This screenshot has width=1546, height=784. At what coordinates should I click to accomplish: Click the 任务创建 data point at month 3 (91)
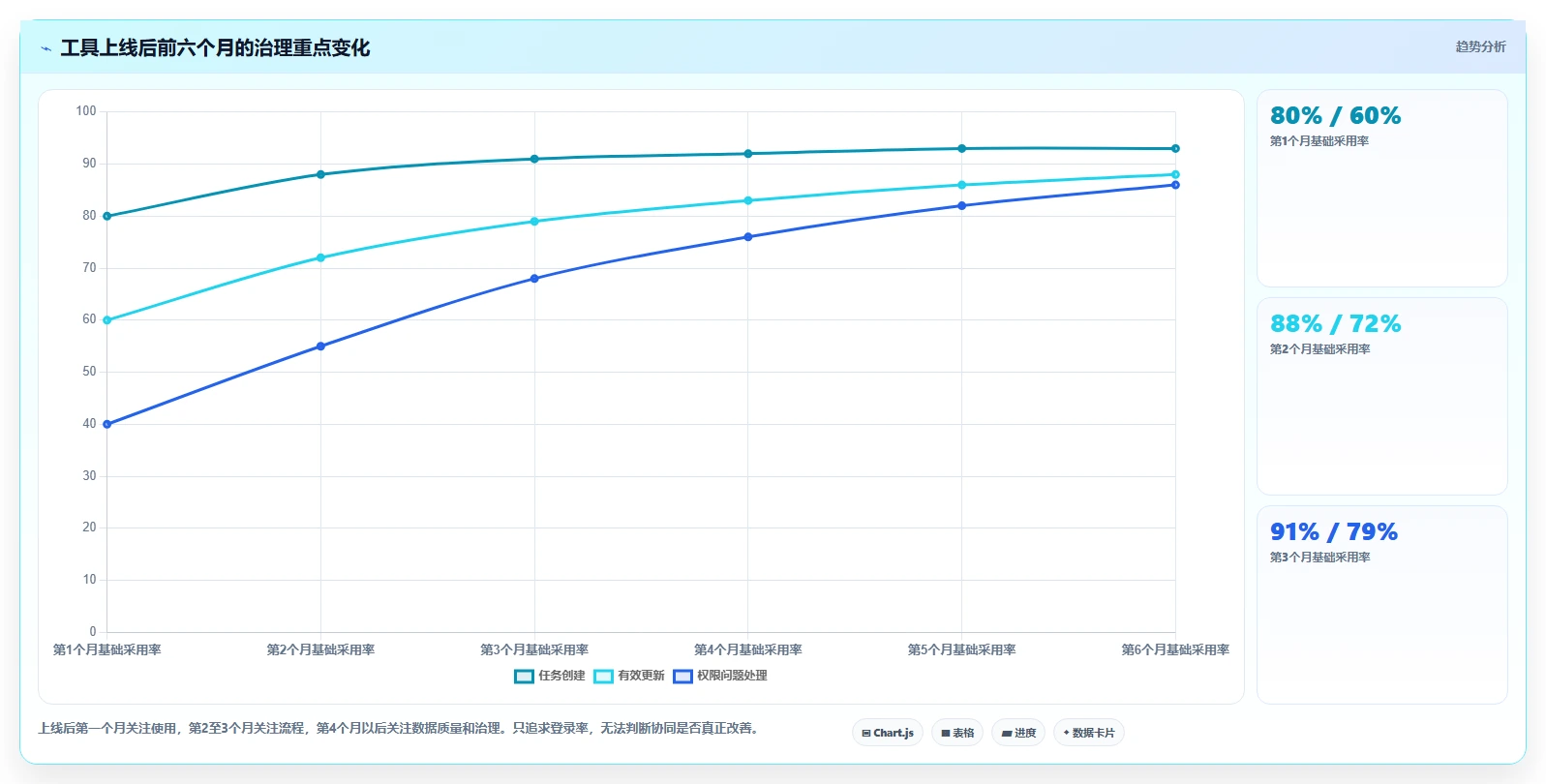point(534,159)
